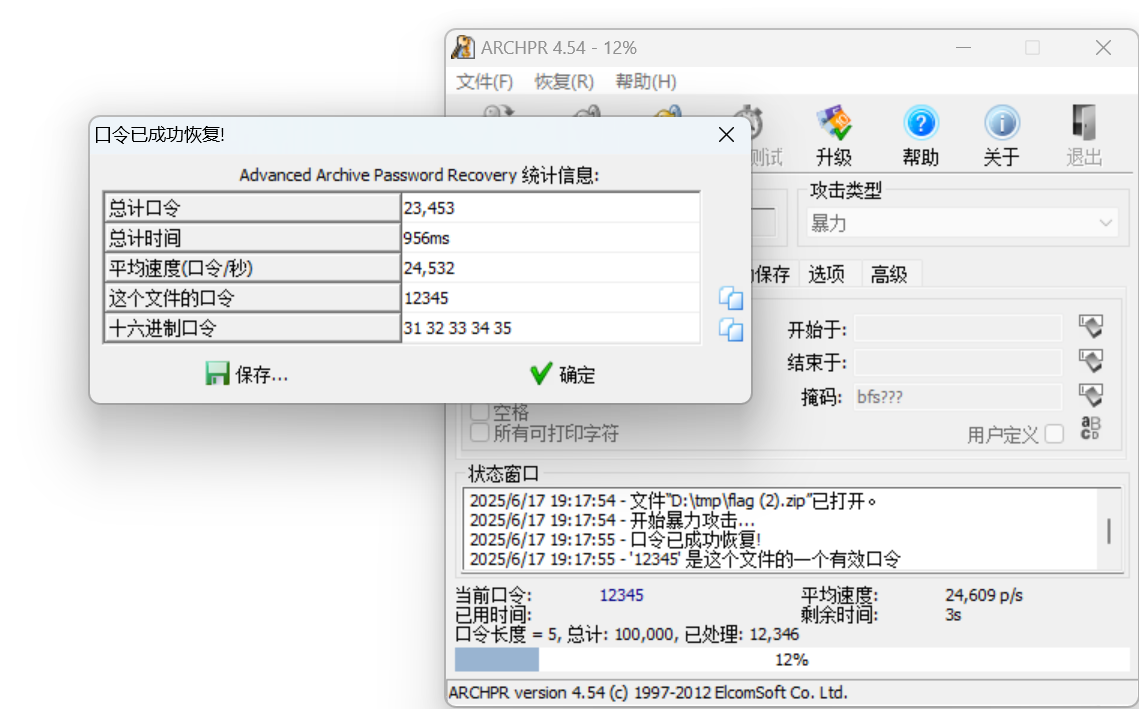This screenshot has width=1139, height=709.
Task: Click the log line 开始暴力攻击...
Action: [x=612, y=520]
